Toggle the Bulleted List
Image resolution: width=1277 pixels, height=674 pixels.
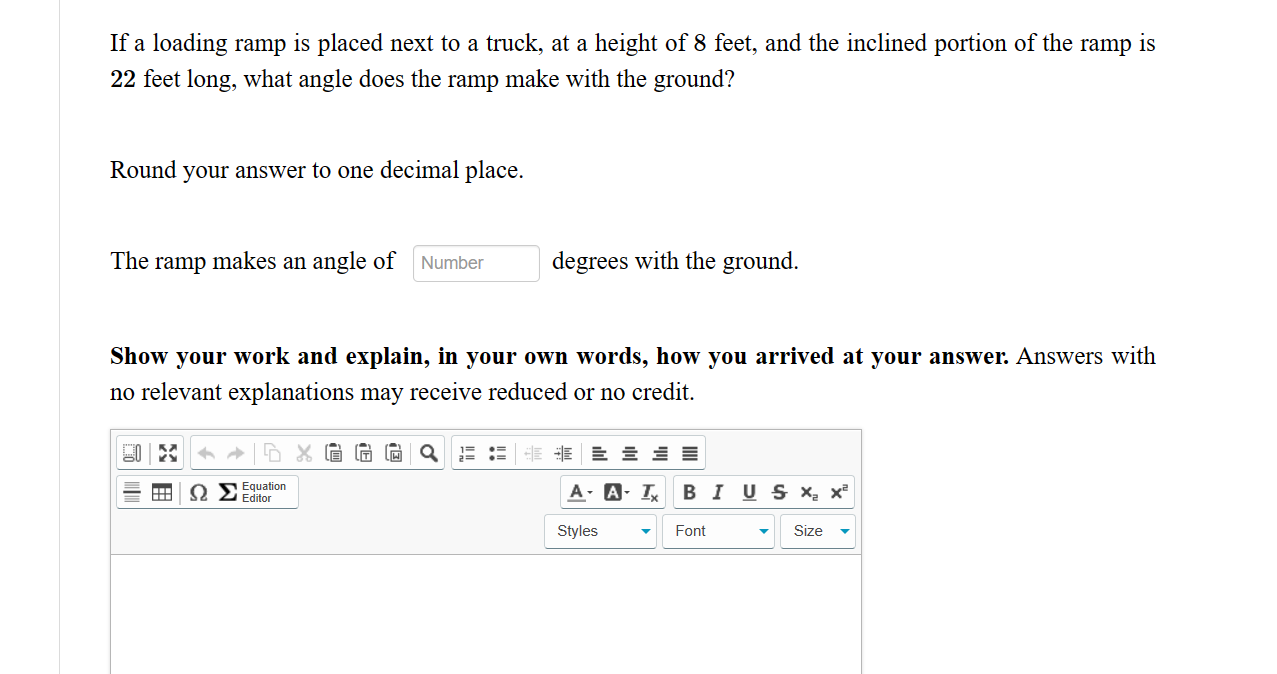(497, 453)
